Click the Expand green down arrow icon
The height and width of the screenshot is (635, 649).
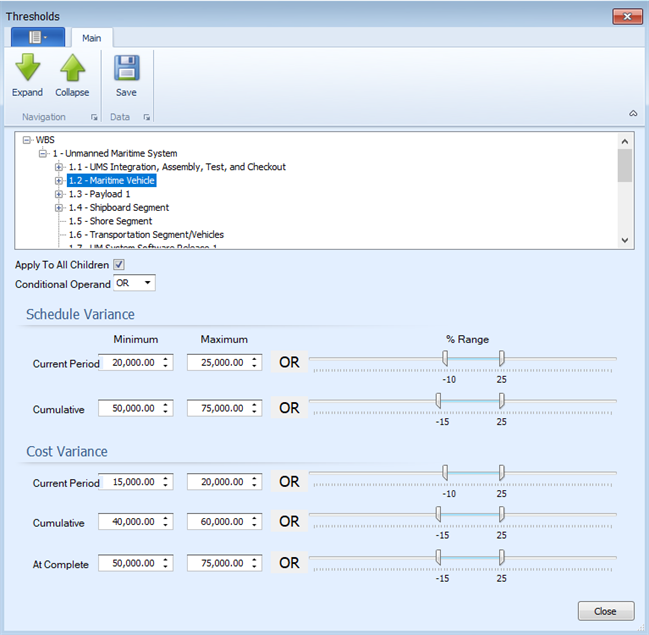pos(27,68)
